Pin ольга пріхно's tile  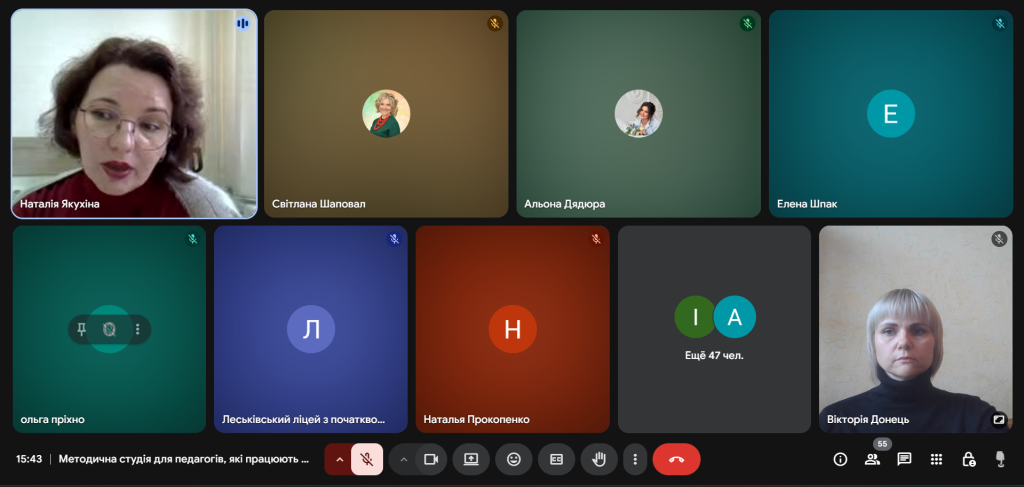coord(82,329)
